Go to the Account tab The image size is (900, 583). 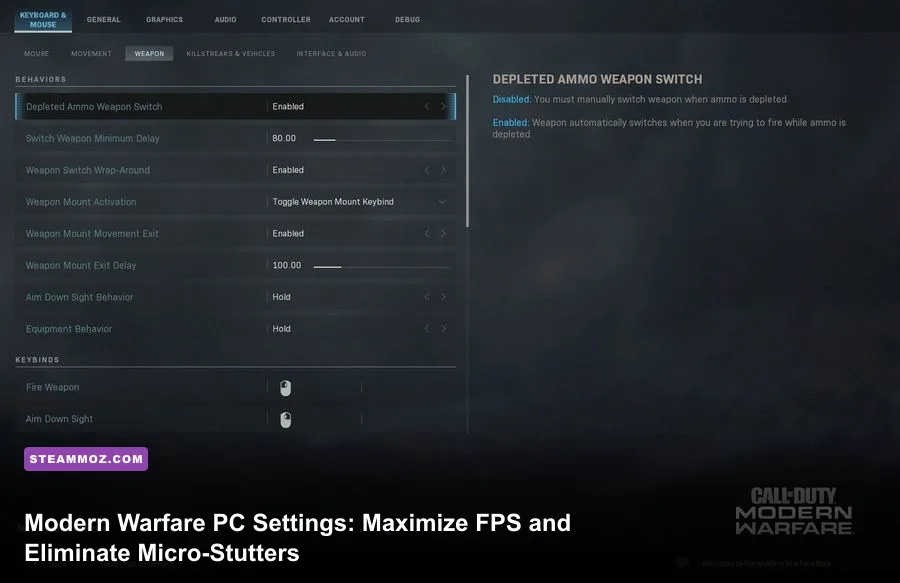tap(347, 20)
